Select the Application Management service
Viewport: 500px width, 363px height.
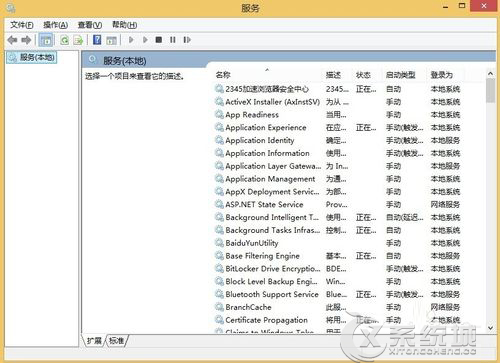click(337, 179)
